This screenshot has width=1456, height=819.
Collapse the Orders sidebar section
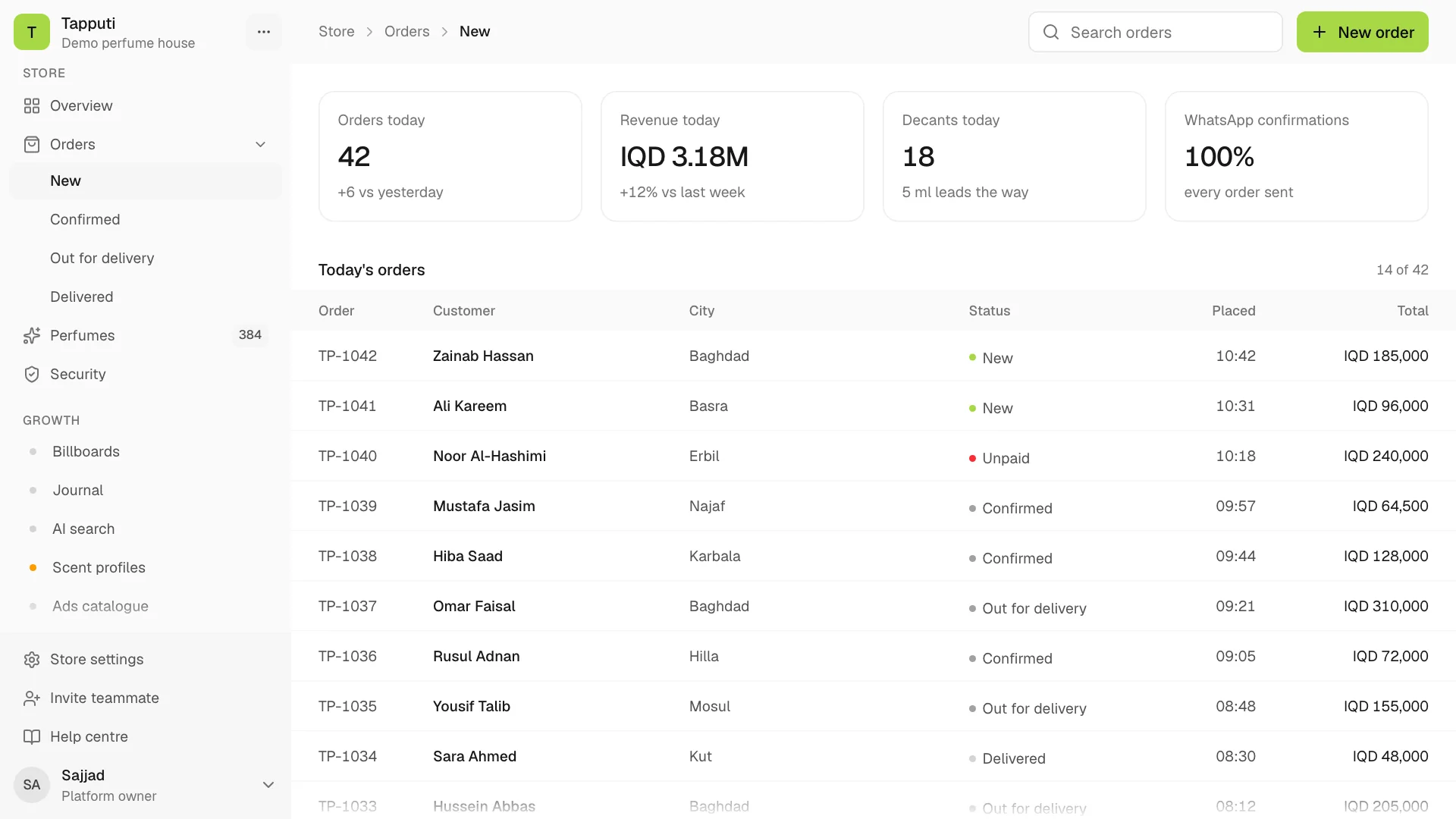click(x=260, y=145)
